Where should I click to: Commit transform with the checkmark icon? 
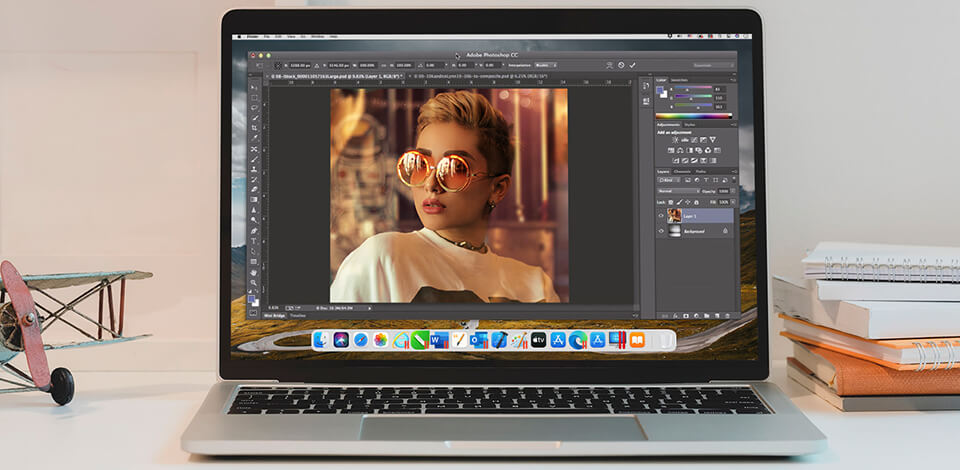click(x=632, y=65)
